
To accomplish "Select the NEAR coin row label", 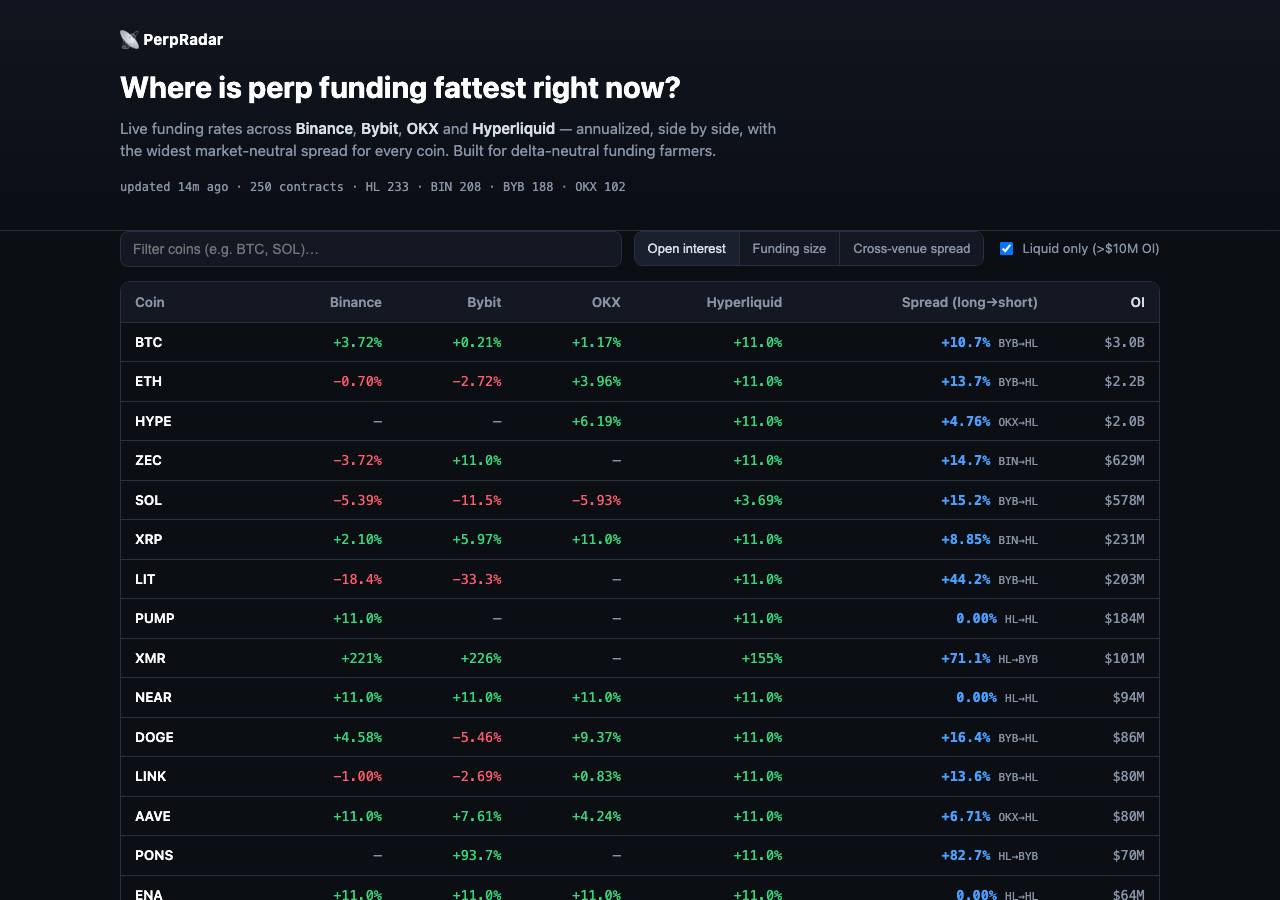I will 153,697.
